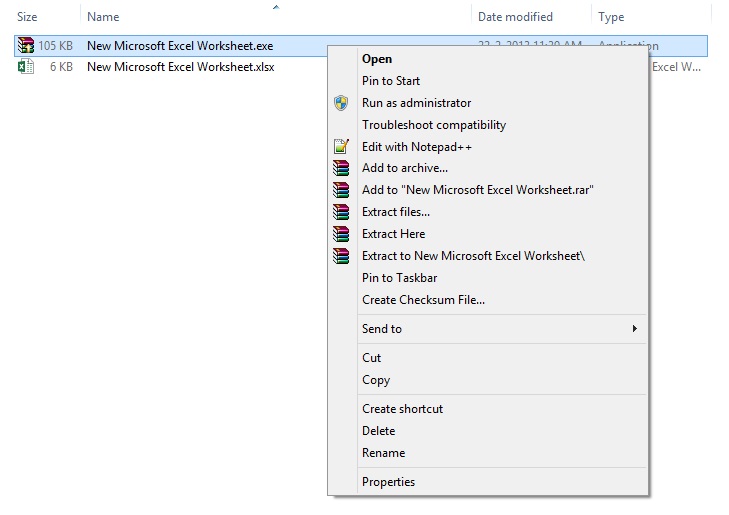729x515 pixels.
Task: Click the WinRAR SFX icon of the .exe file
Action: tap(26, 46)
